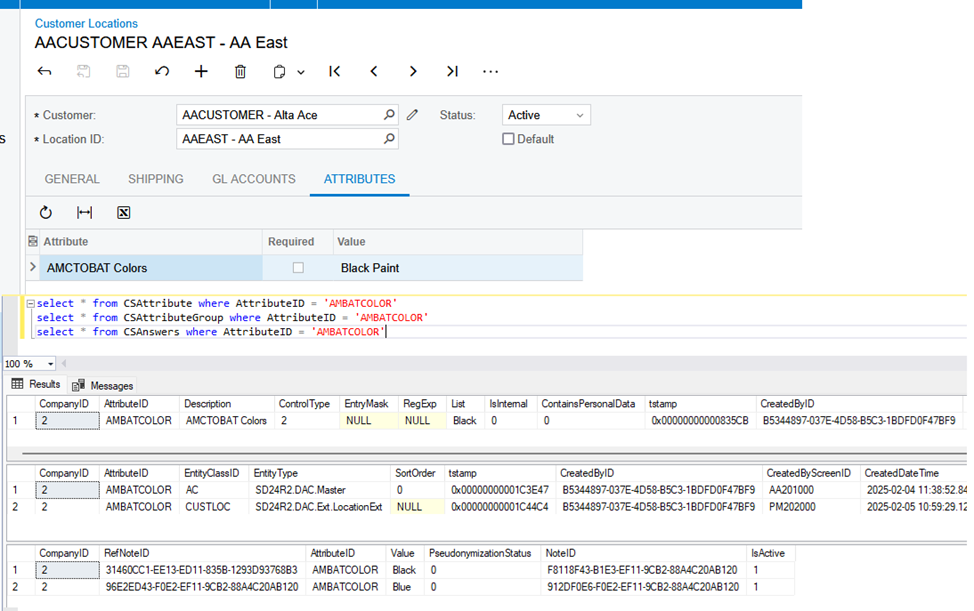The image size is (974, 611).
Task: Create a new record using the plus icon
Action: click(201, 71)
